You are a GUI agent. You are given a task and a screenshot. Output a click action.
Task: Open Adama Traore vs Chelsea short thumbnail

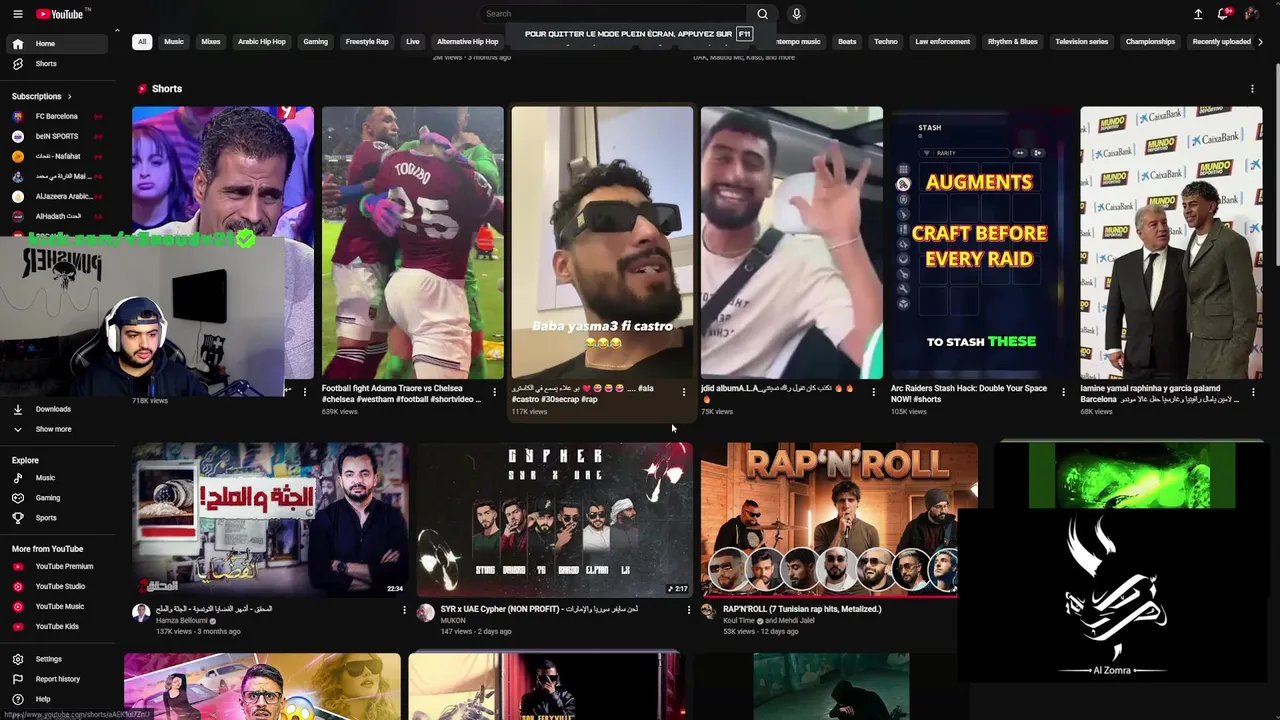click(x=412, y=243)
